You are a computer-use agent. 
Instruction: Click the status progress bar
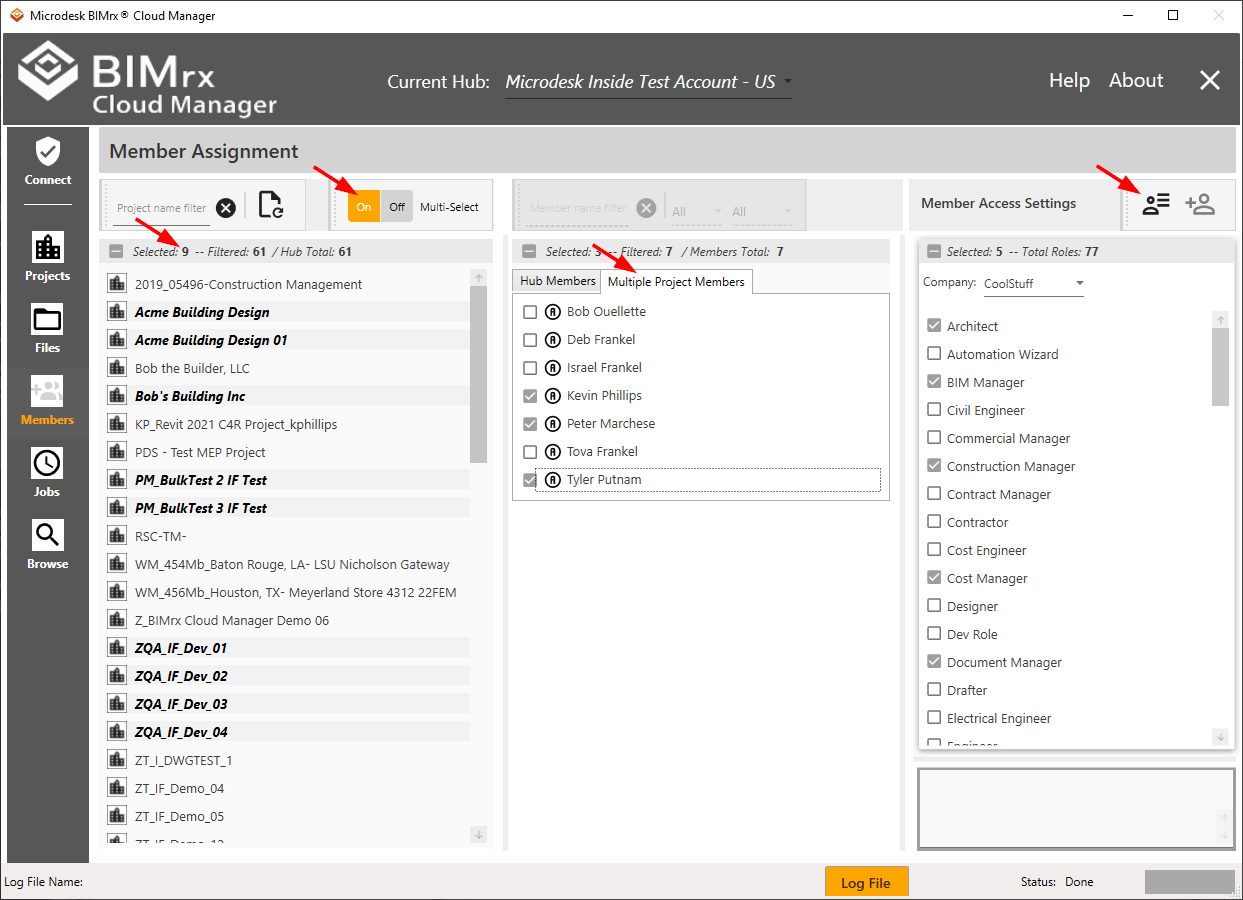tap(1189, 882)
